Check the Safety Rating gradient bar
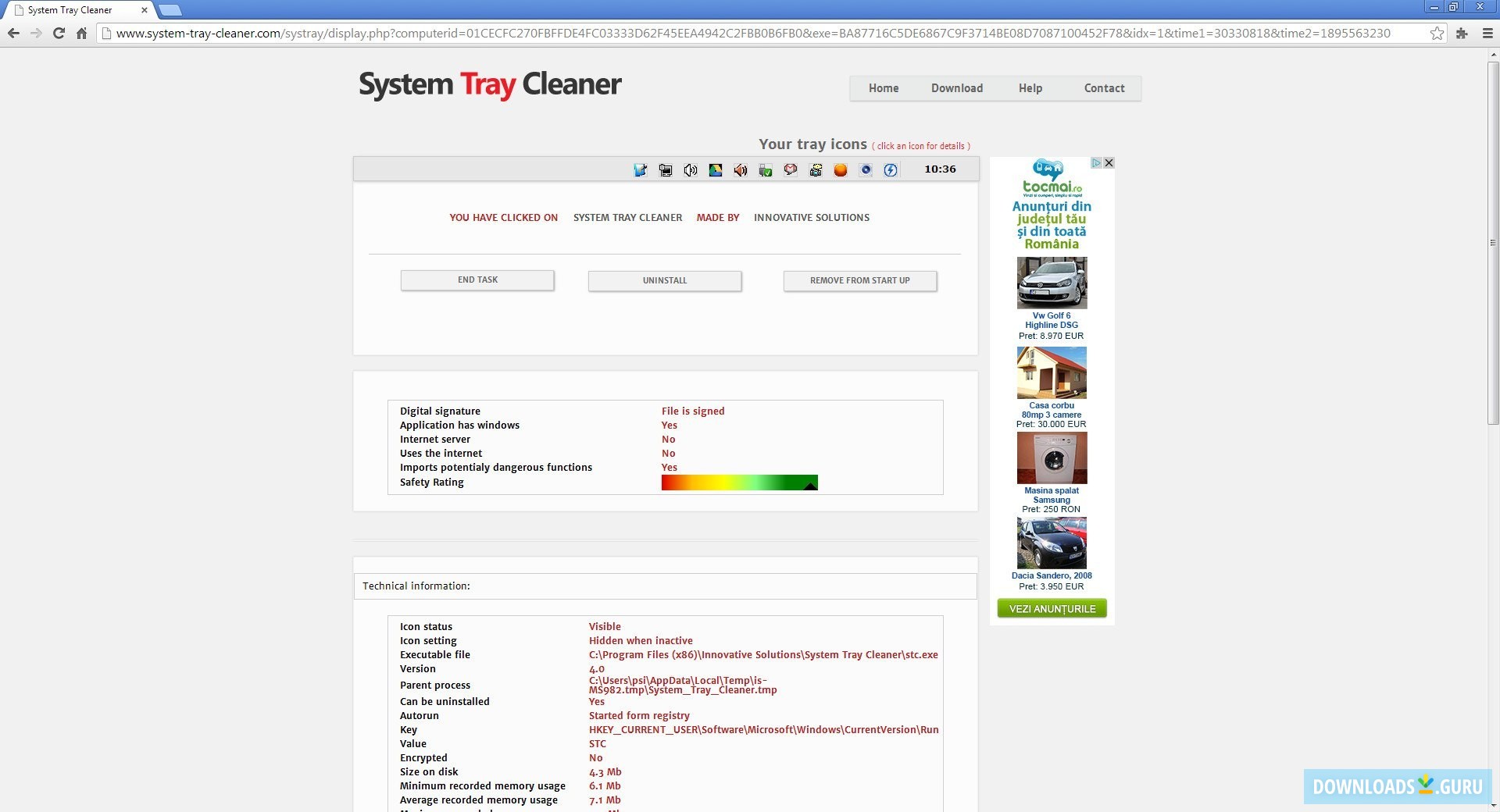Screen dimensions: 1500x812 [x=738, y=482]
